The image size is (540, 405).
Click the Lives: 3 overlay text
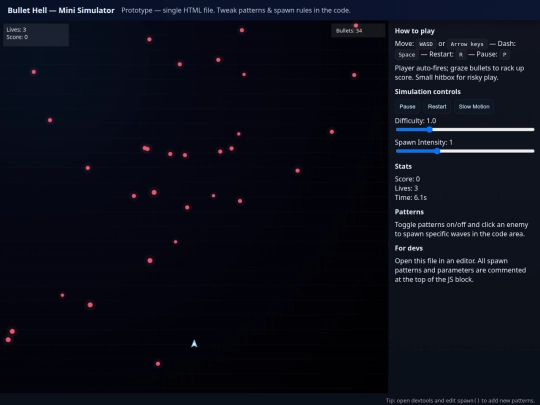tap(16, 30)
